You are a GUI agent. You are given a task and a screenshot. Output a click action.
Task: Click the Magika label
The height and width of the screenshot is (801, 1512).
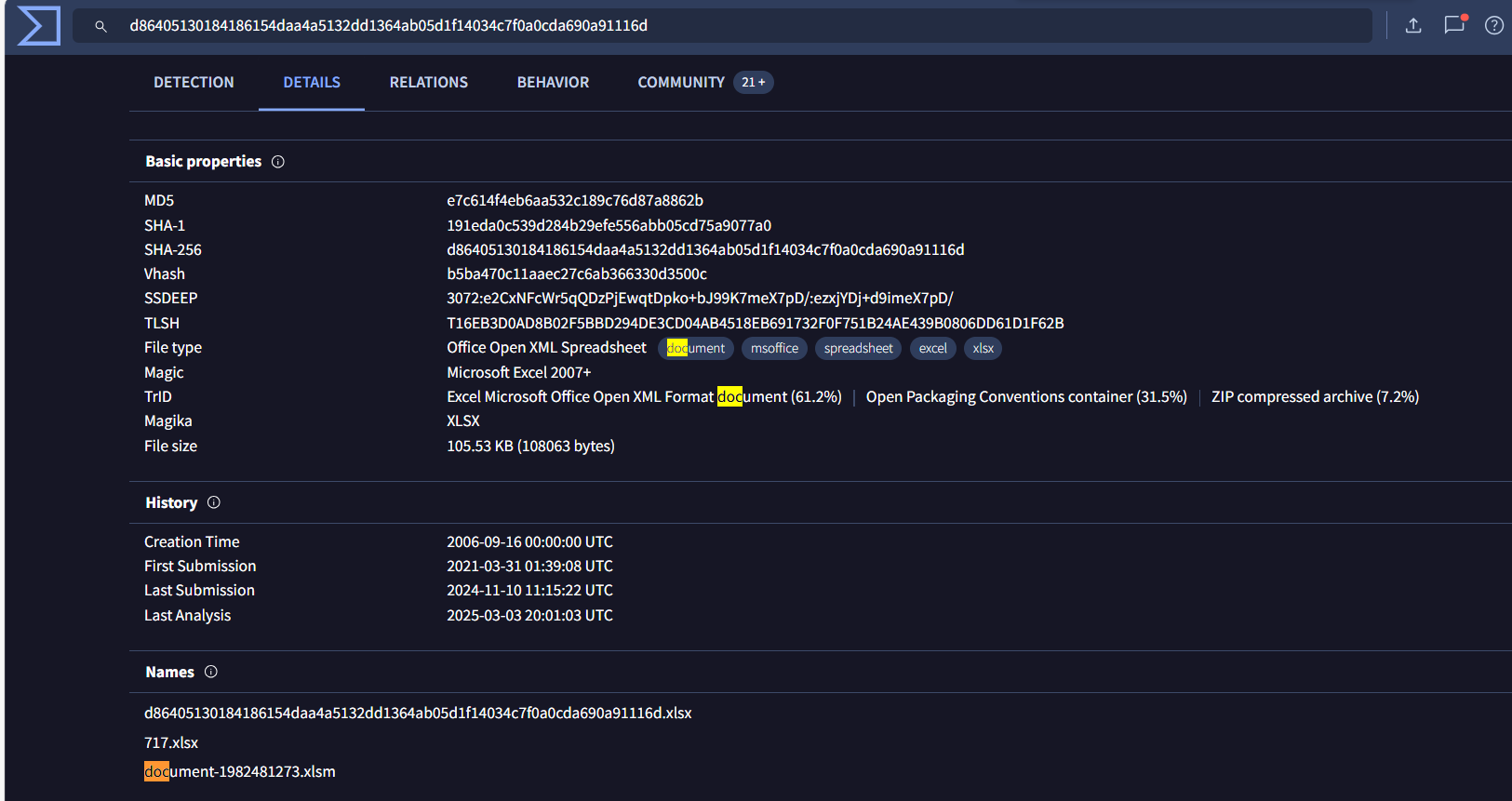(x=168, y=421)
